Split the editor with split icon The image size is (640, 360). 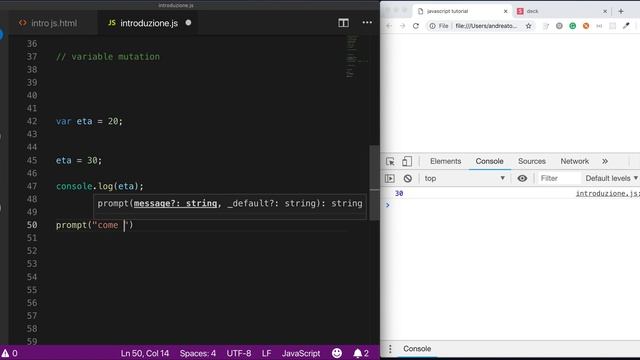tap(343, 23)
